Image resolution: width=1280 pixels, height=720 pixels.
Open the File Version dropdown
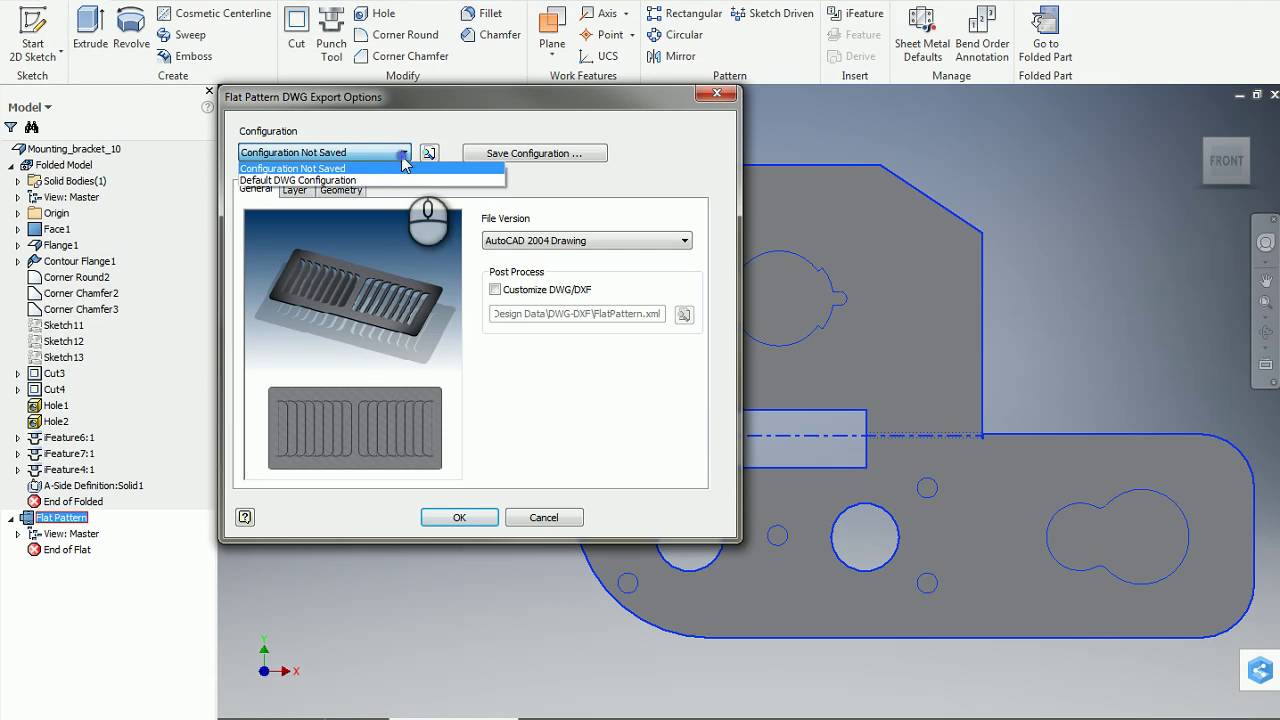(x=587, y=240)
